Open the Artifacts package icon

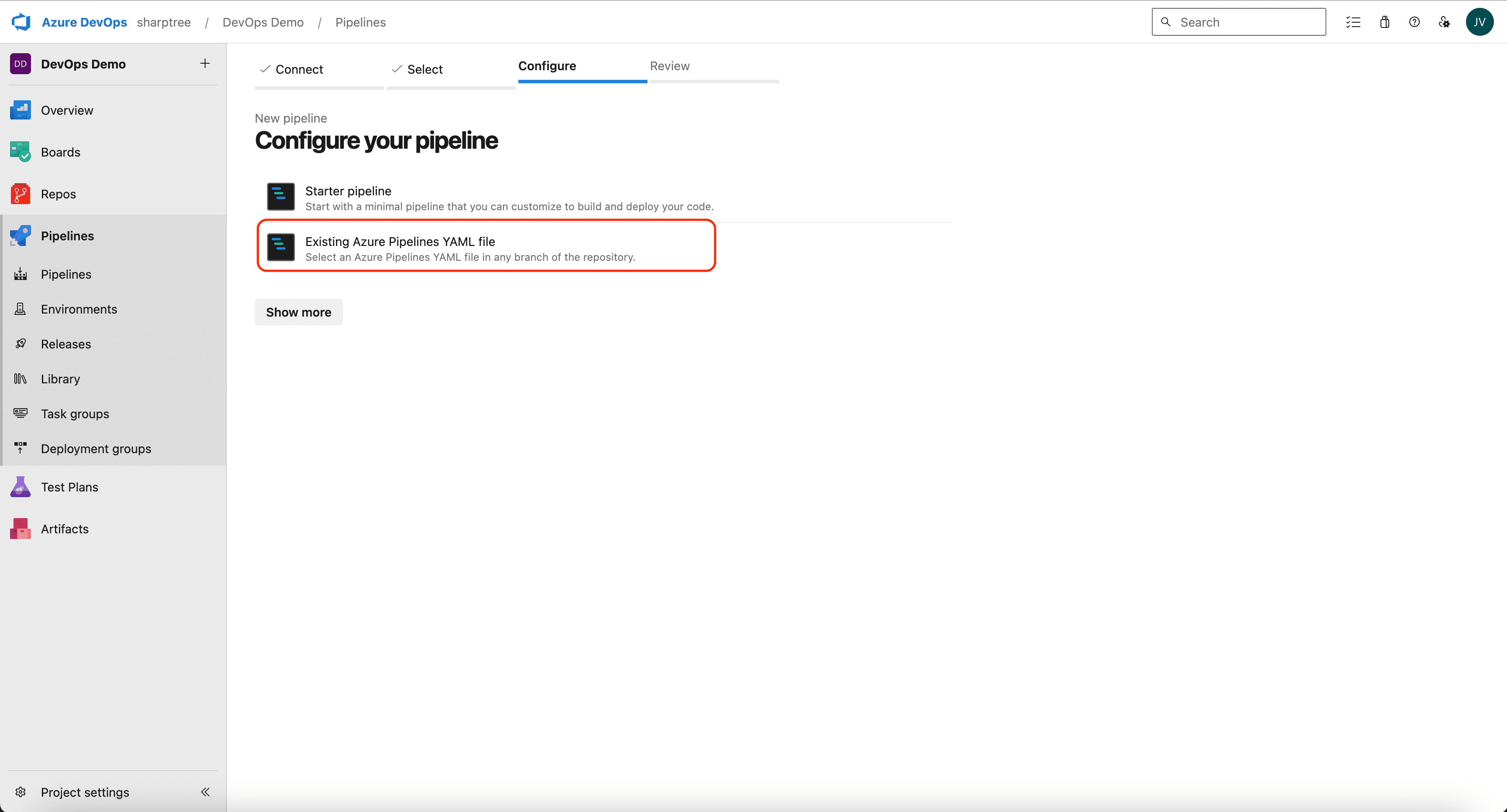point(21,529)
